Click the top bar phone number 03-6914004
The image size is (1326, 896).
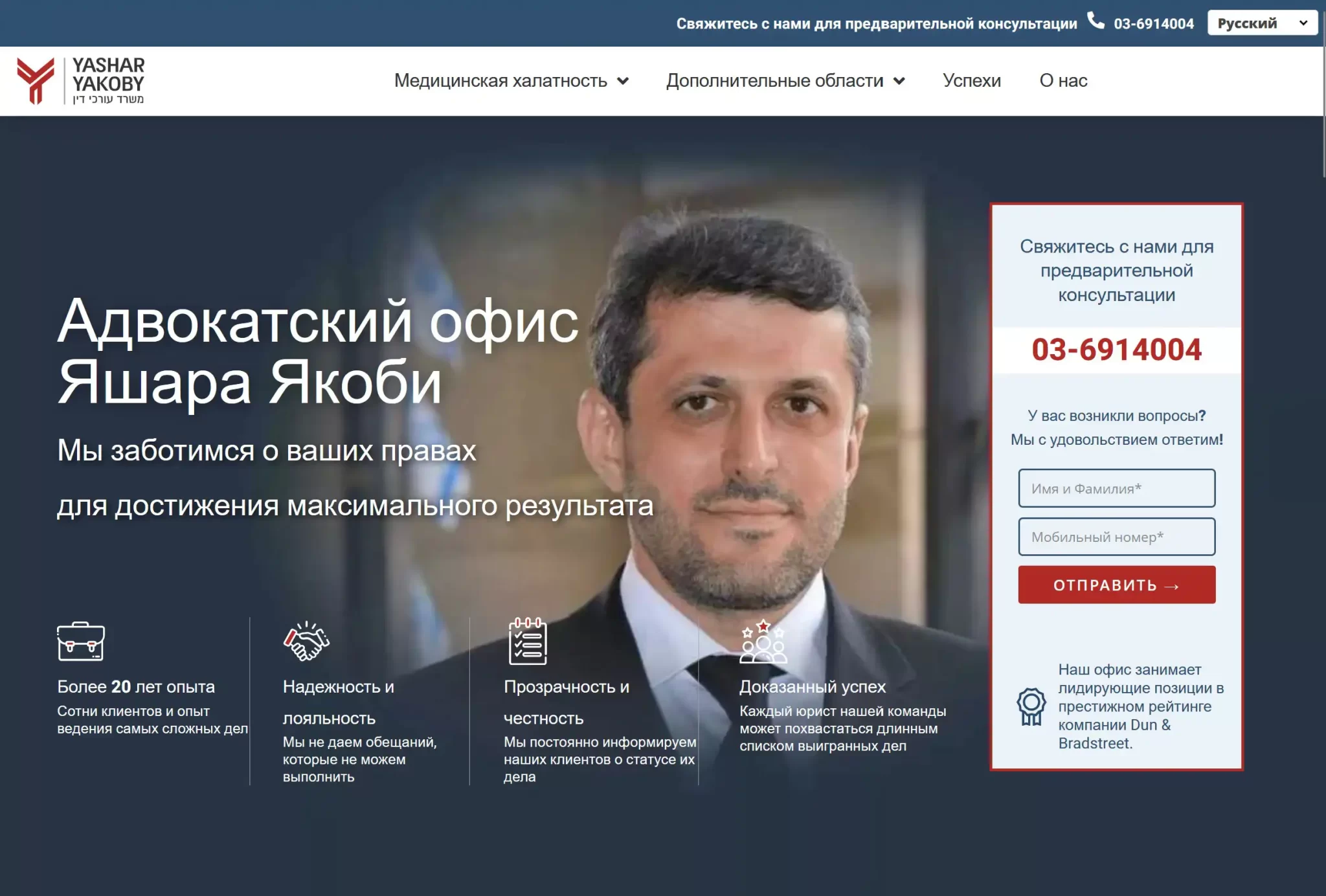click(1153, 24)
